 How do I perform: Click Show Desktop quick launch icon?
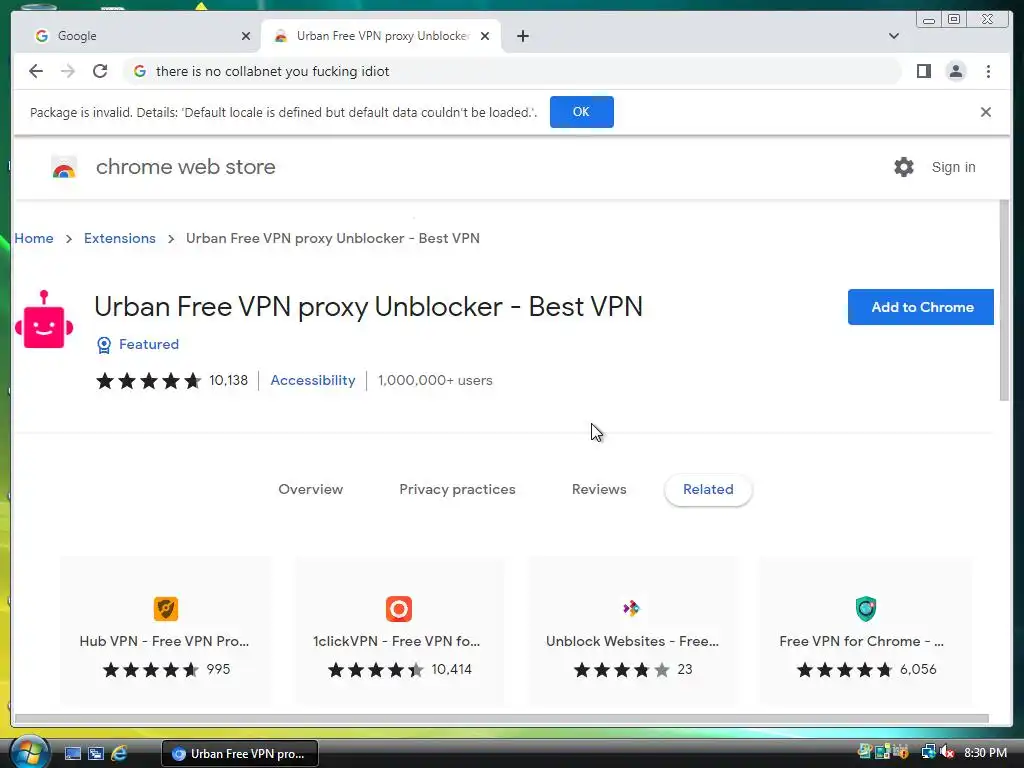tap(72, 754)
